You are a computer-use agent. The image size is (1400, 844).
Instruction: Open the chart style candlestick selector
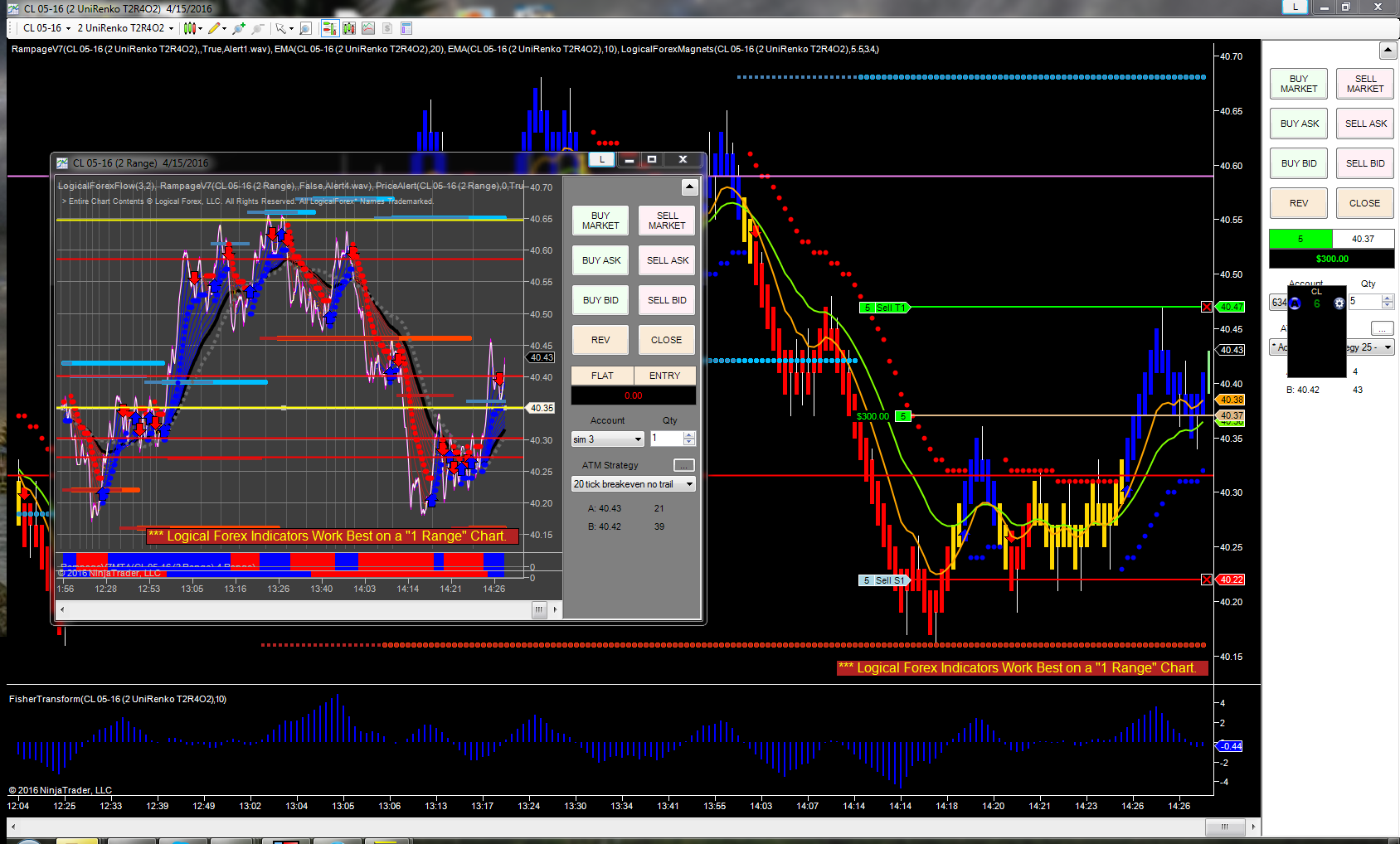190,28
